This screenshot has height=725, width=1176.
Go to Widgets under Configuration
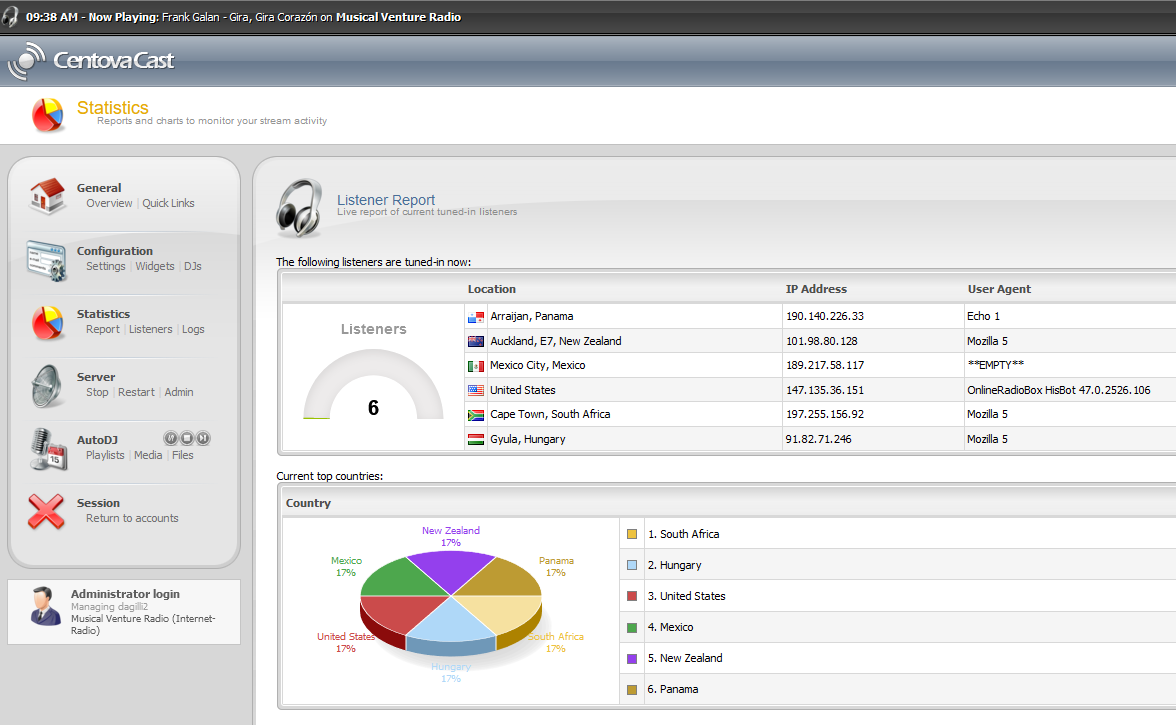tap(155, 267)
